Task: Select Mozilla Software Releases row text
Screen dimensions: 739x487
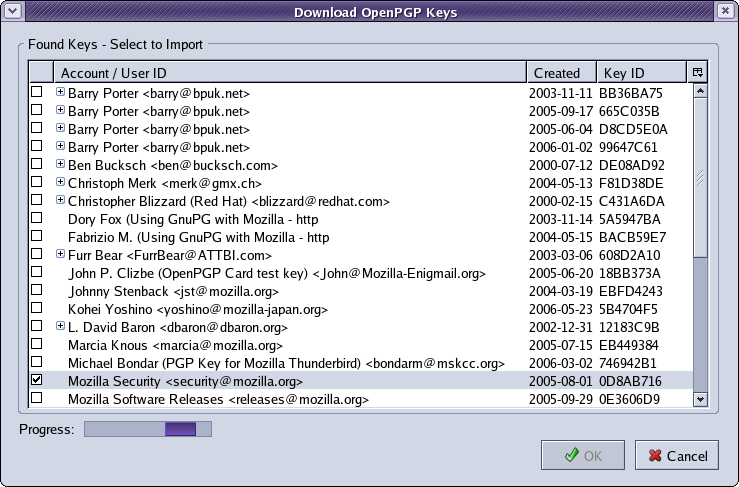Action: pyautogui.click(x=218, y=400)
